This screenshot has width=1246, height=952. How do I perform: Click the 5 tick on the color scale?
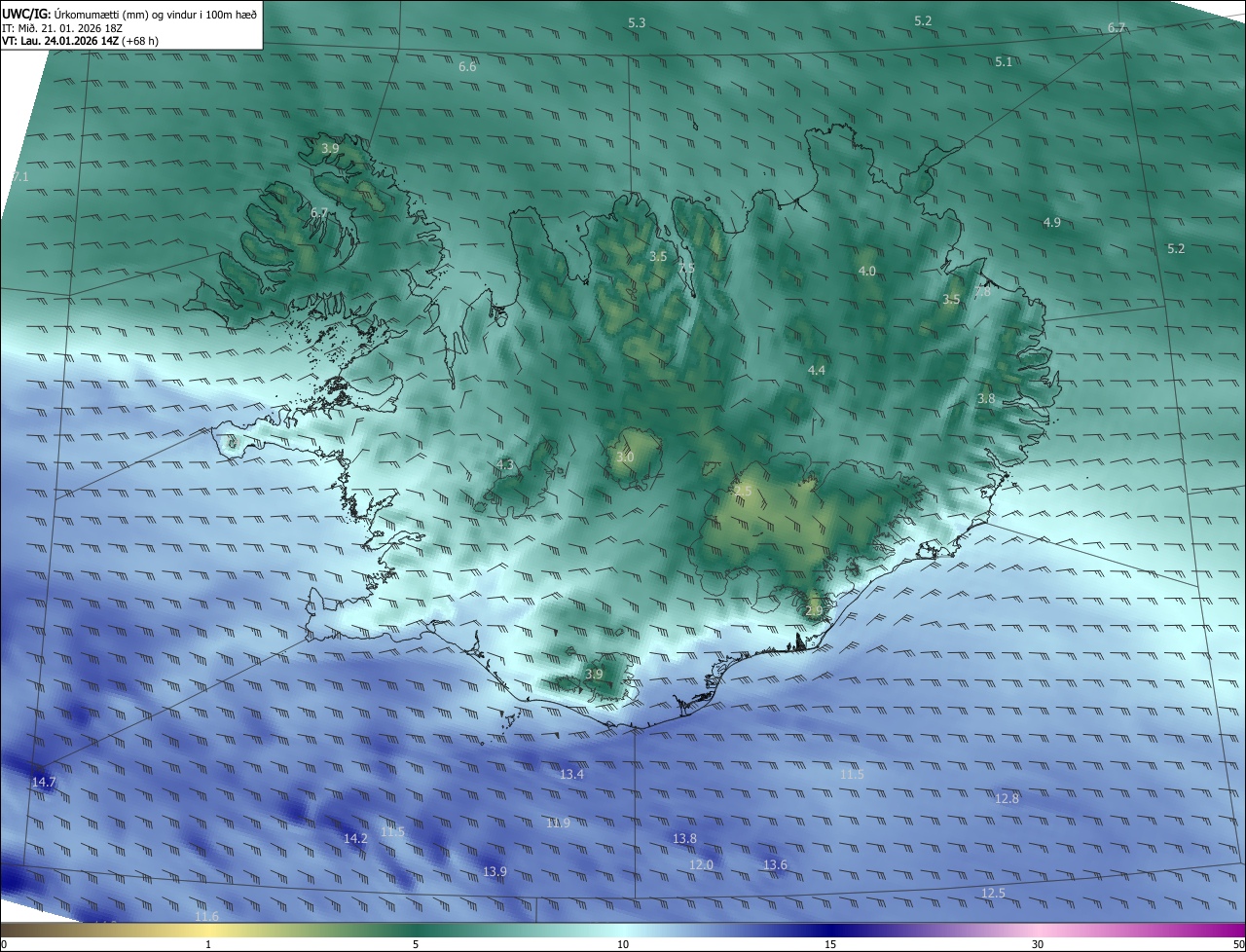[416, 944]
